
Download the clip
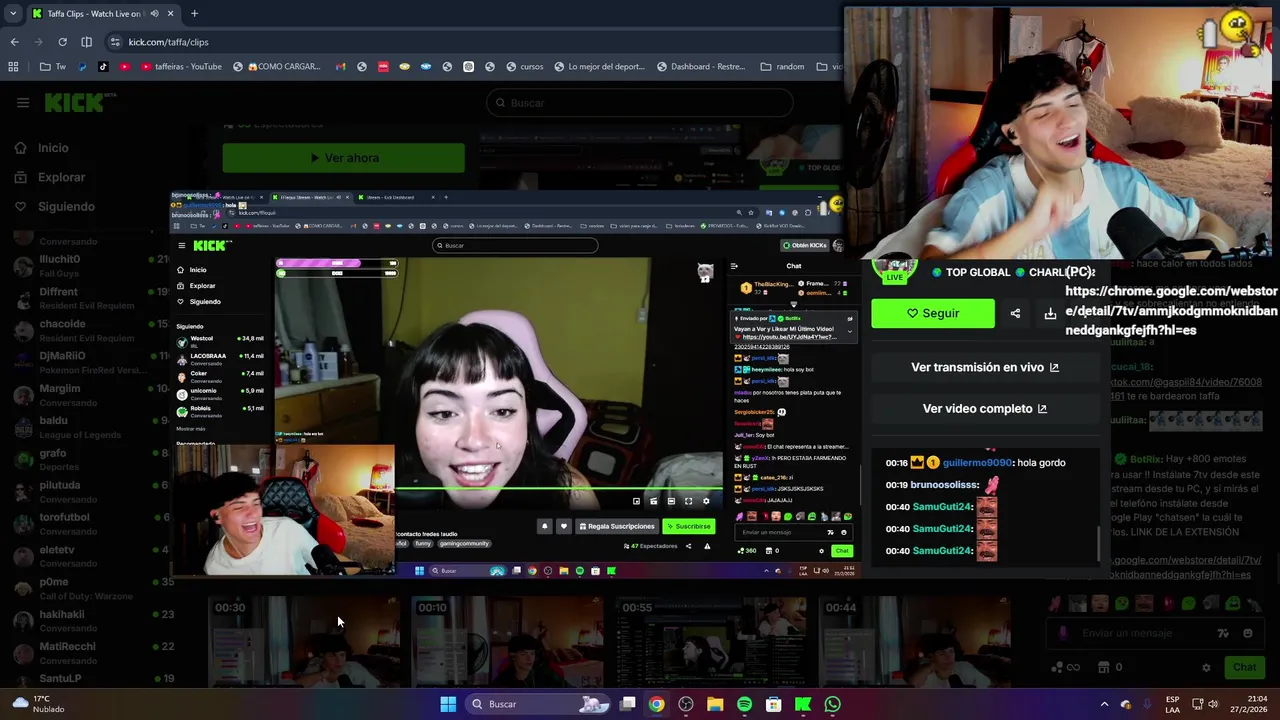[x=1050, y=313]
